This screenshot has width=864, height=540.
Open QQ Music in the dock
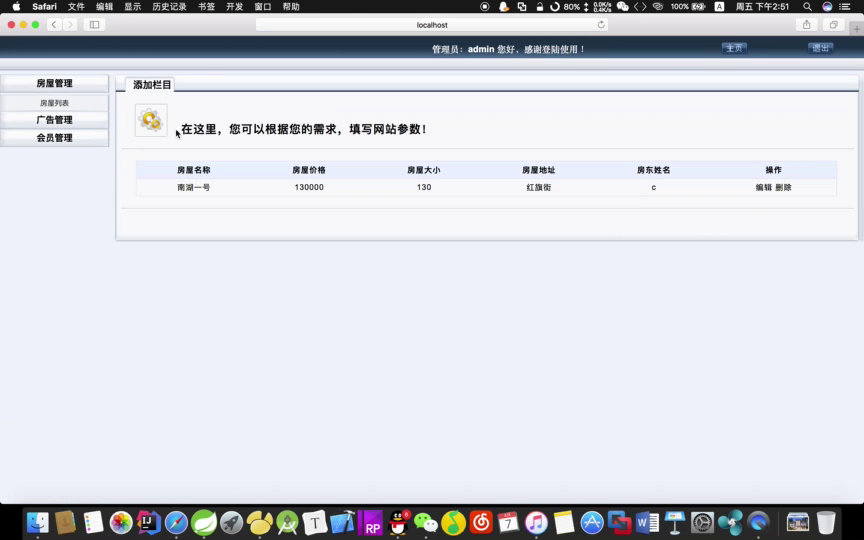click(453, 522)
